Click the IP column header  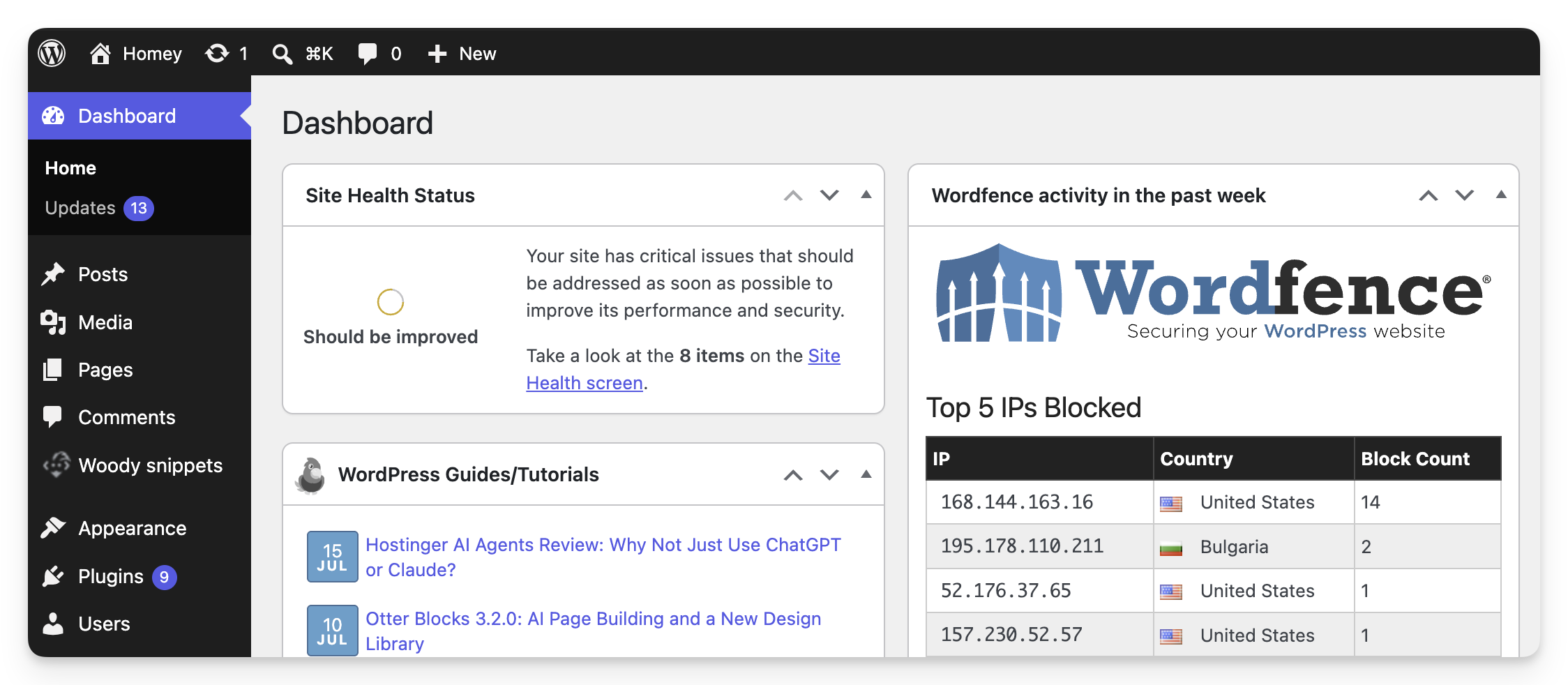point(1039,458)
